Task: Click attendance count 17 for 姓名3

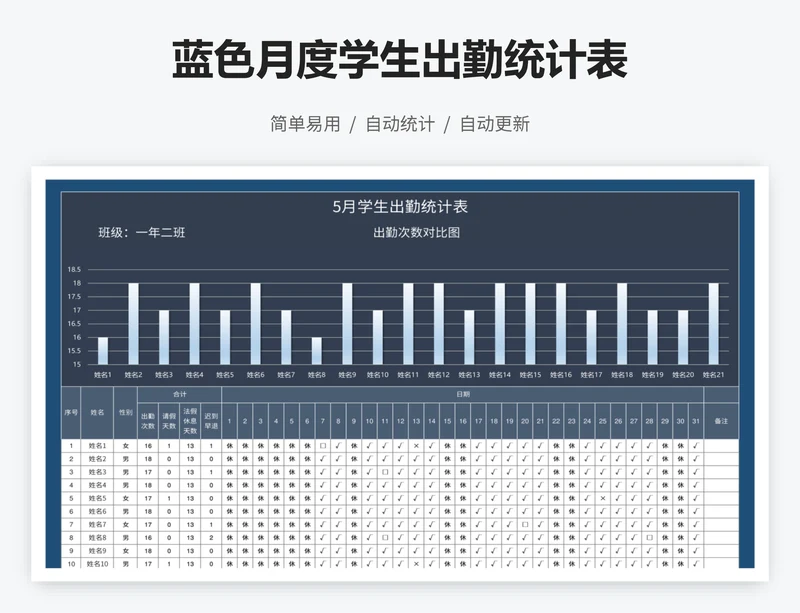Action: pyautogui.click(x=148, y=472)
